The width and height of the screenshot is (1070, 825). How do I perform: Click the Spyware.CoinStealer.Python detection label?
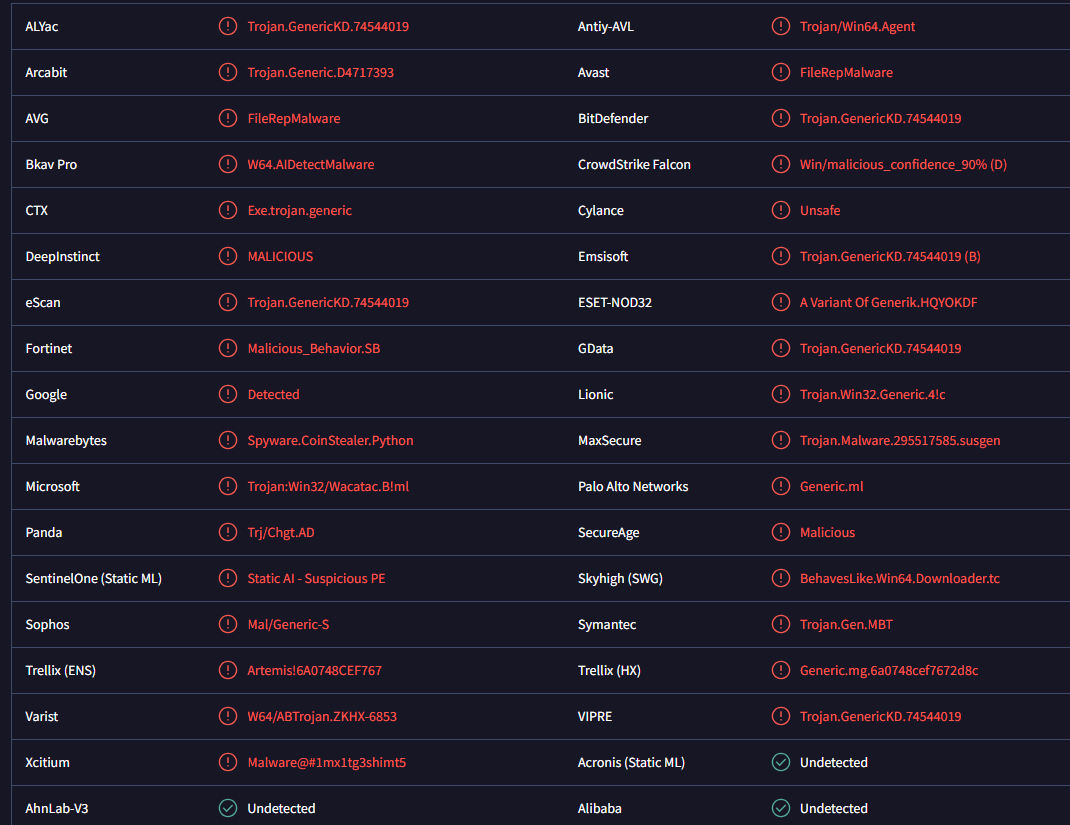tap(330, 441)
